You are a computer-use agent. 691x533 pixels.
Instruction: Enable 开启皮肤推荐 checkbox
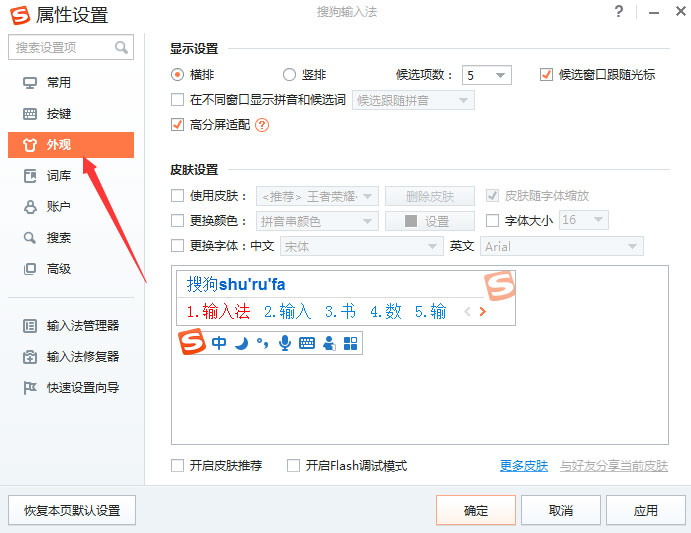[x=177, y=465]
